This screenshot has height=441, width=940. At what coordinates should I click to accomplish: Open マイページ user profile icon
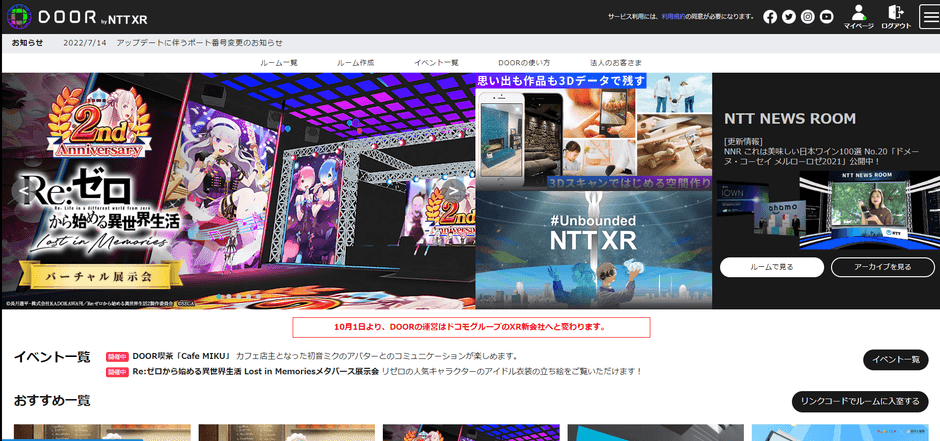pyautogui.click(x=858, y=17)
